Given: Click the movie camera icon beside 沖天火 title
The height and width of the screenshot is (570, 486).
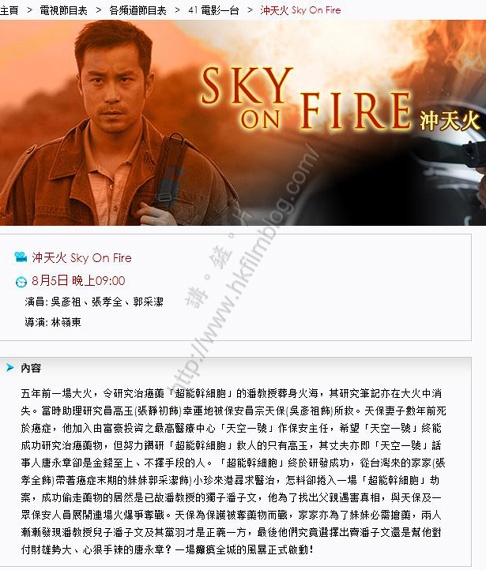Looking at the screenshot, I should (21, 257).
